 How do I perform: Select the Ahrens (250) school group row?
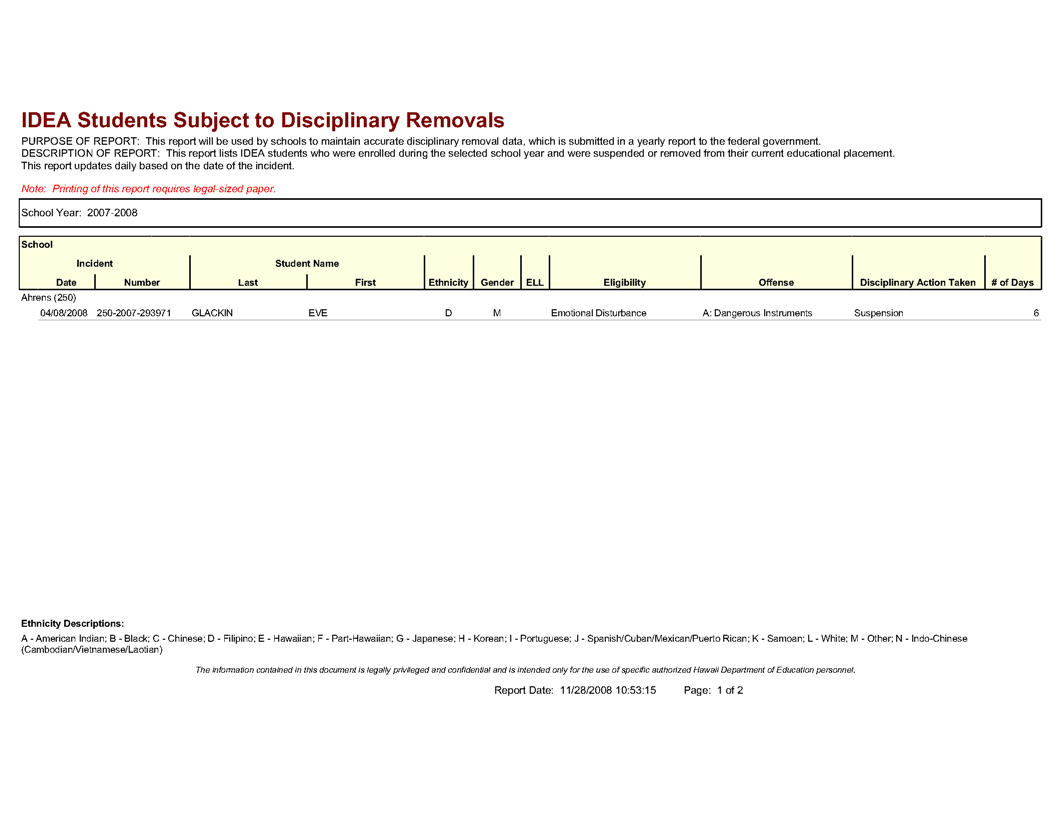click(49, 297)
